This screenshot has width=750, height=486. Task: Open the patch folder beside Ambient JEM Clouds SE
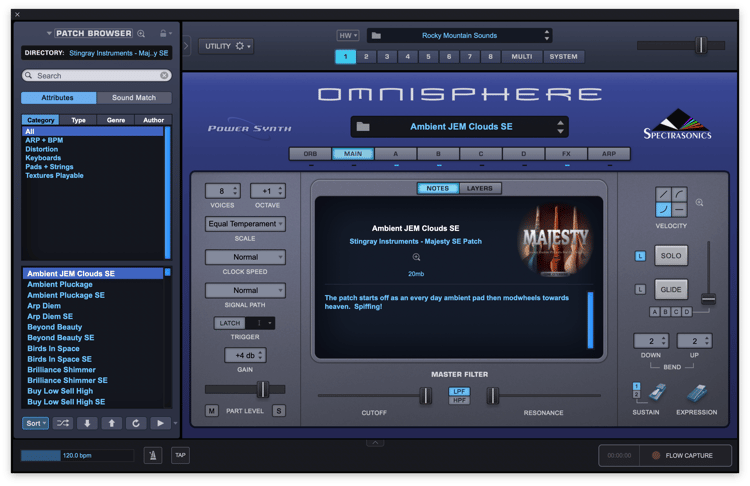[363, 127]
